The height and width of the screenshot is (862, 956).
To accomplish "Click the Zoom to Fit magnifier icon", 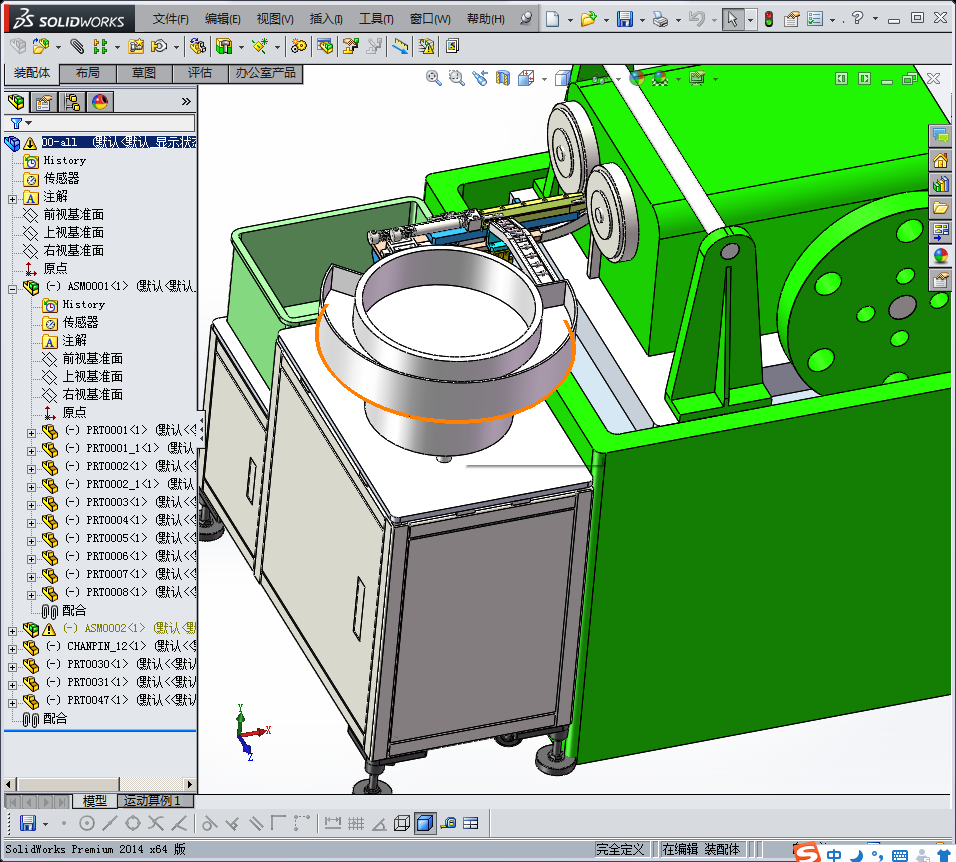I will point(434,78).
